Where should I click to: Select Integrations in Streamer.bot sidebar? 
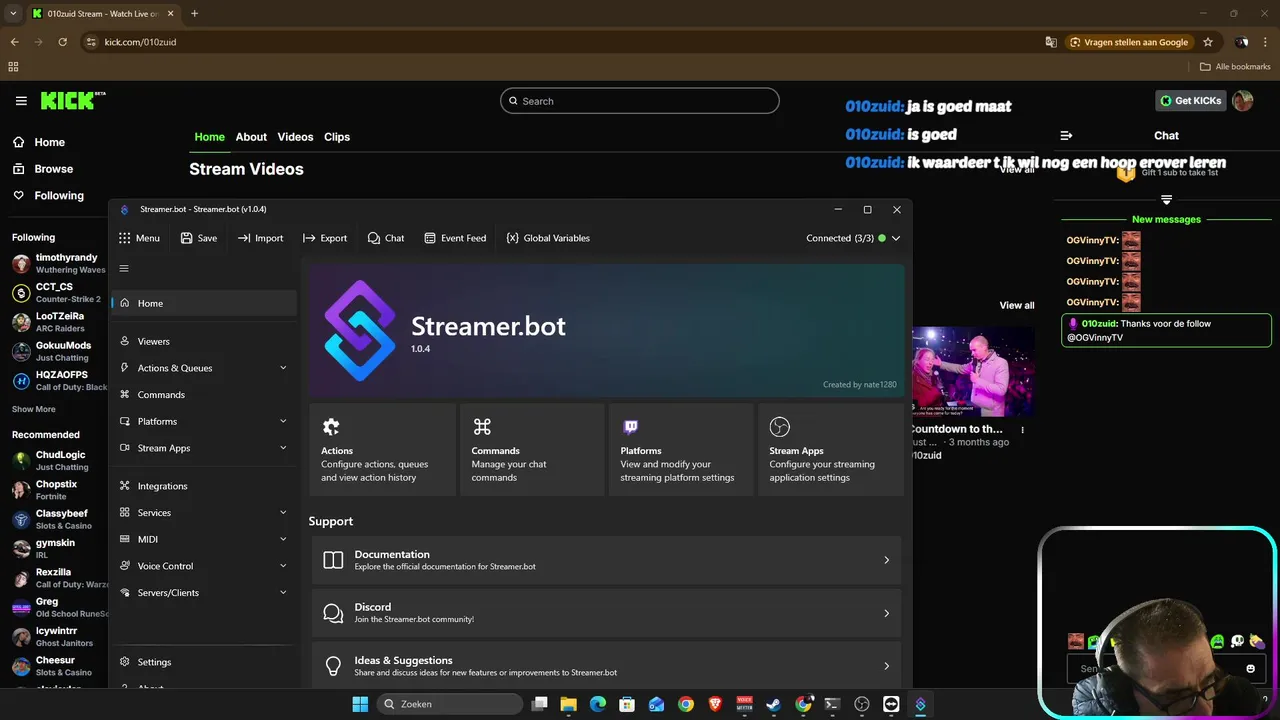204,486
